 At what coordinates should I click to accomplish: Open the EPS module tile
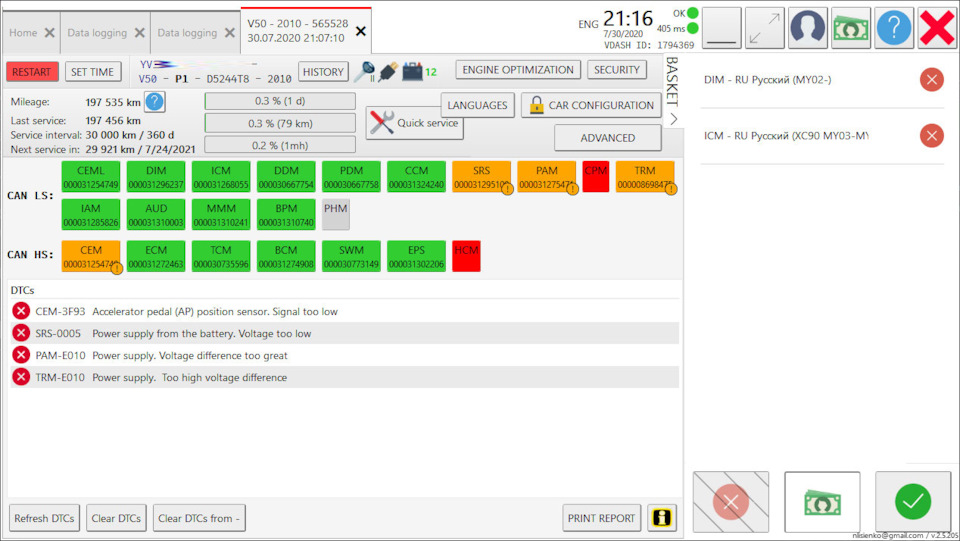(x=416, y=256)
